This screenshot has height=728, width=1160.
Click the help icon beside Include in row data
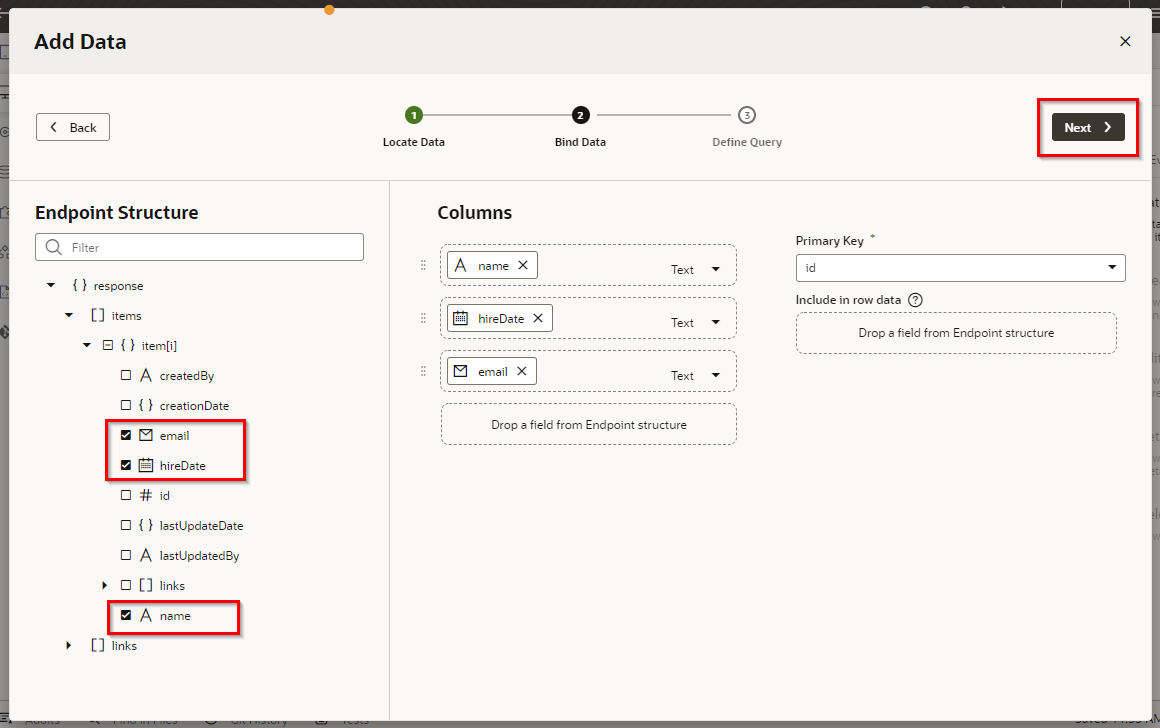915,300
